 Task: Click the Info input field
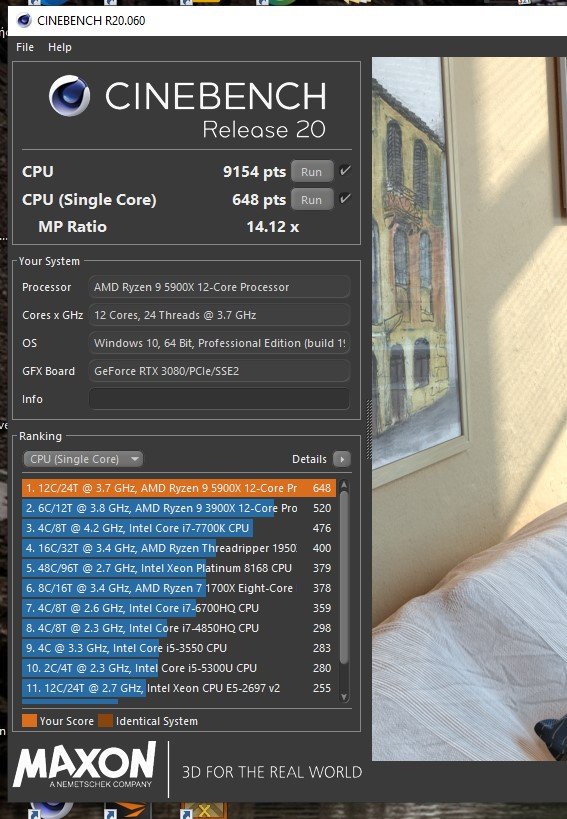219,399
